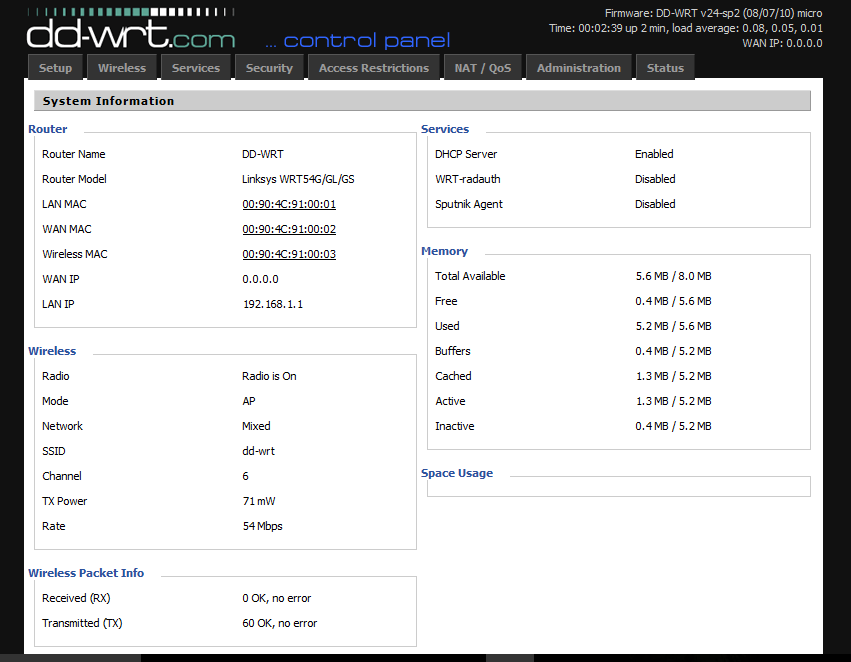The image size is (851, 662).
Task: Open the Security tab
Action: coord(268,68)
